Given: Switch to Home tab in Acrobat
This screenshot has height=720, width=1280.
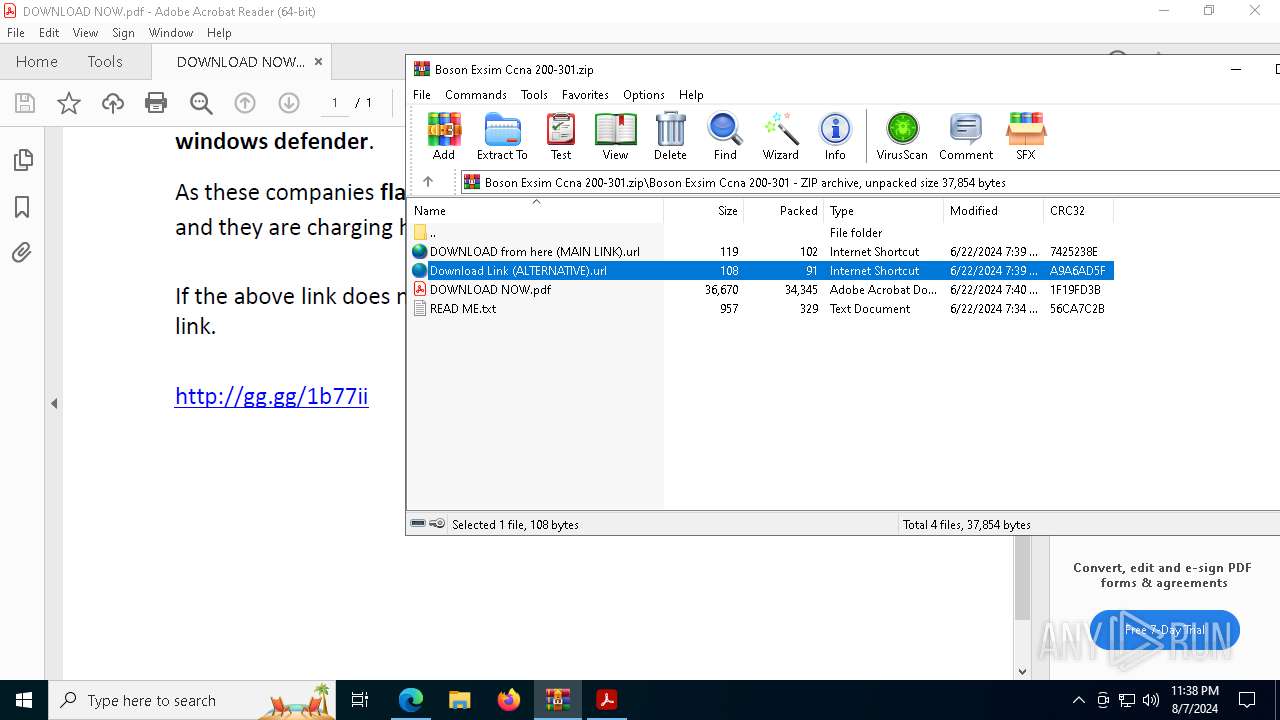Looking at the screenshot, I should click(37, 61).
